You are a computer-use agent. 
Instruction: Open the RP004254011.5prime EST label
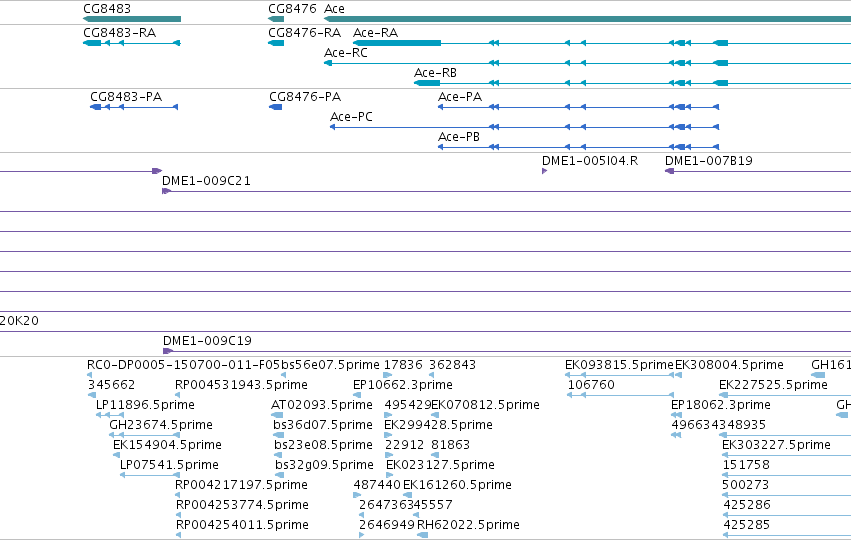click(x=243, y=525)
